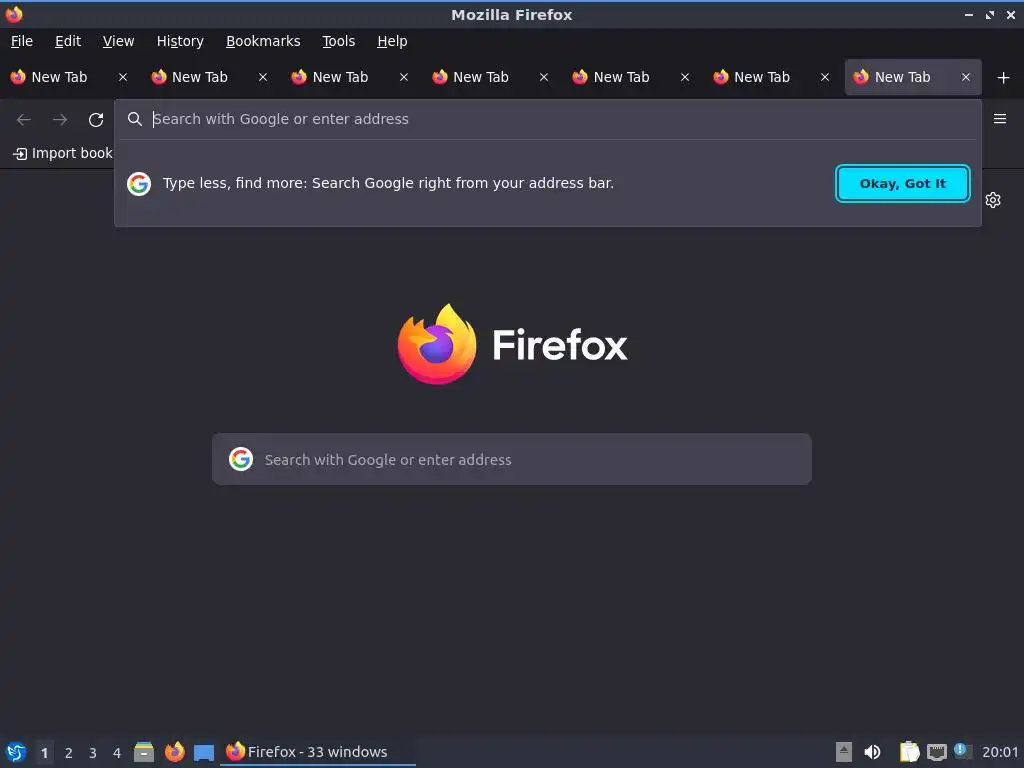Show desktop using blue taskbar icon
Image resolution: width=1024 pixels, height=768 pixels.
coord(204,753)
